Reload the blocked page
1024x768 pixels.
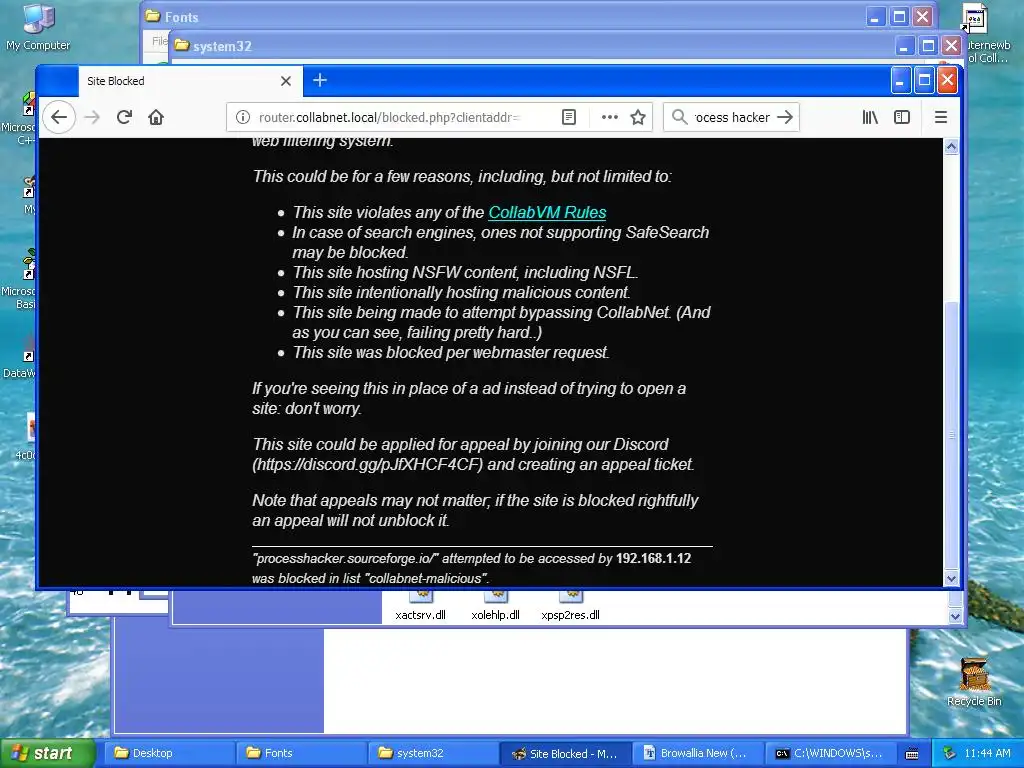pos(124,118)
